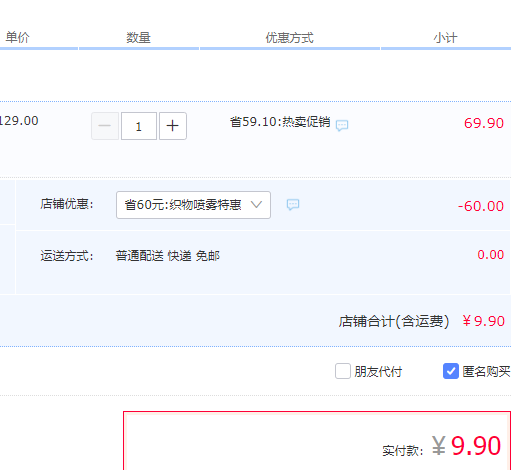Click the dropdown chevron arrow in 店铺优惠

(x=256, y=204)
